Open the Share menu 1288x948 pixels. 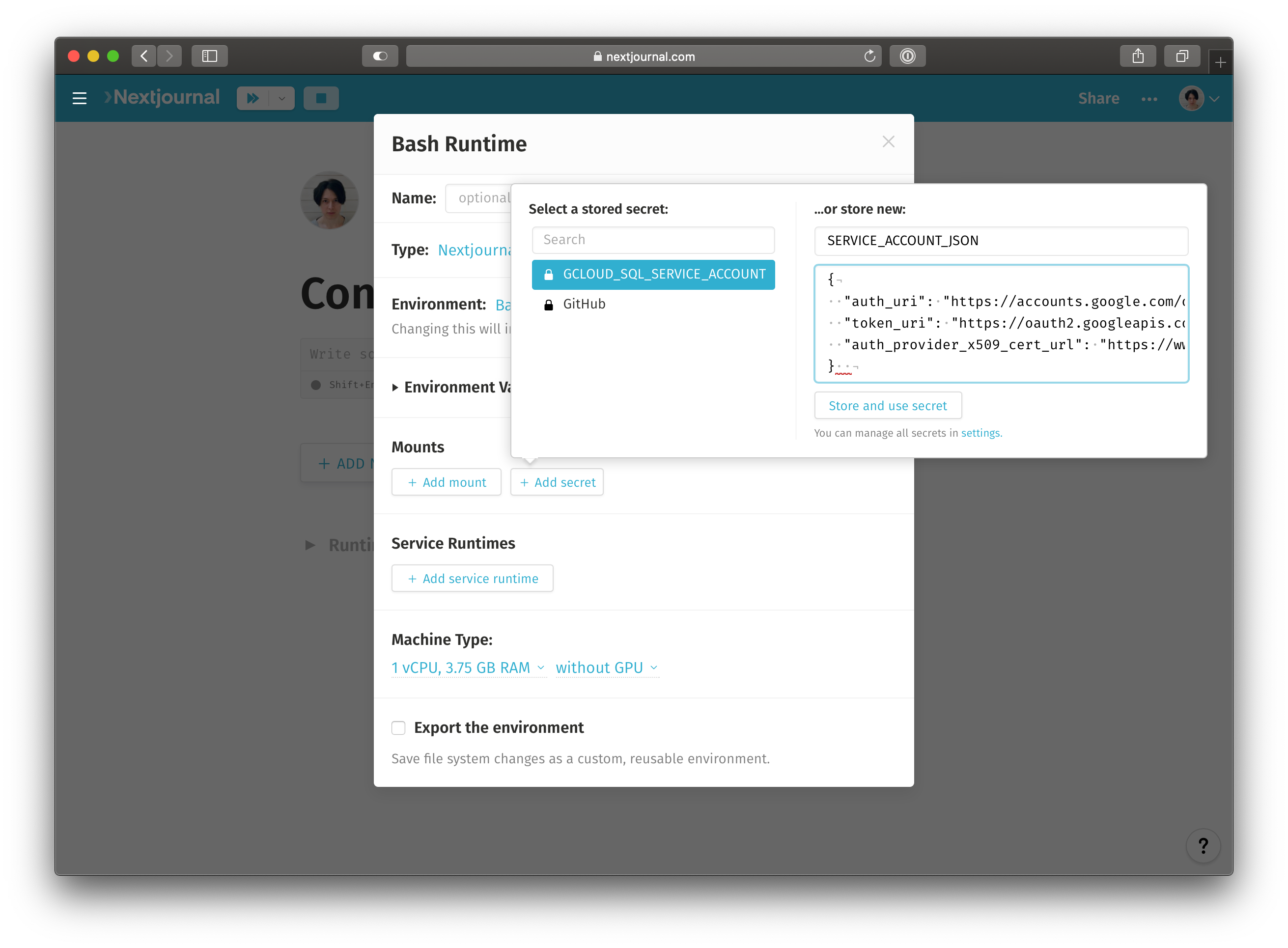tap(1098, 98)
